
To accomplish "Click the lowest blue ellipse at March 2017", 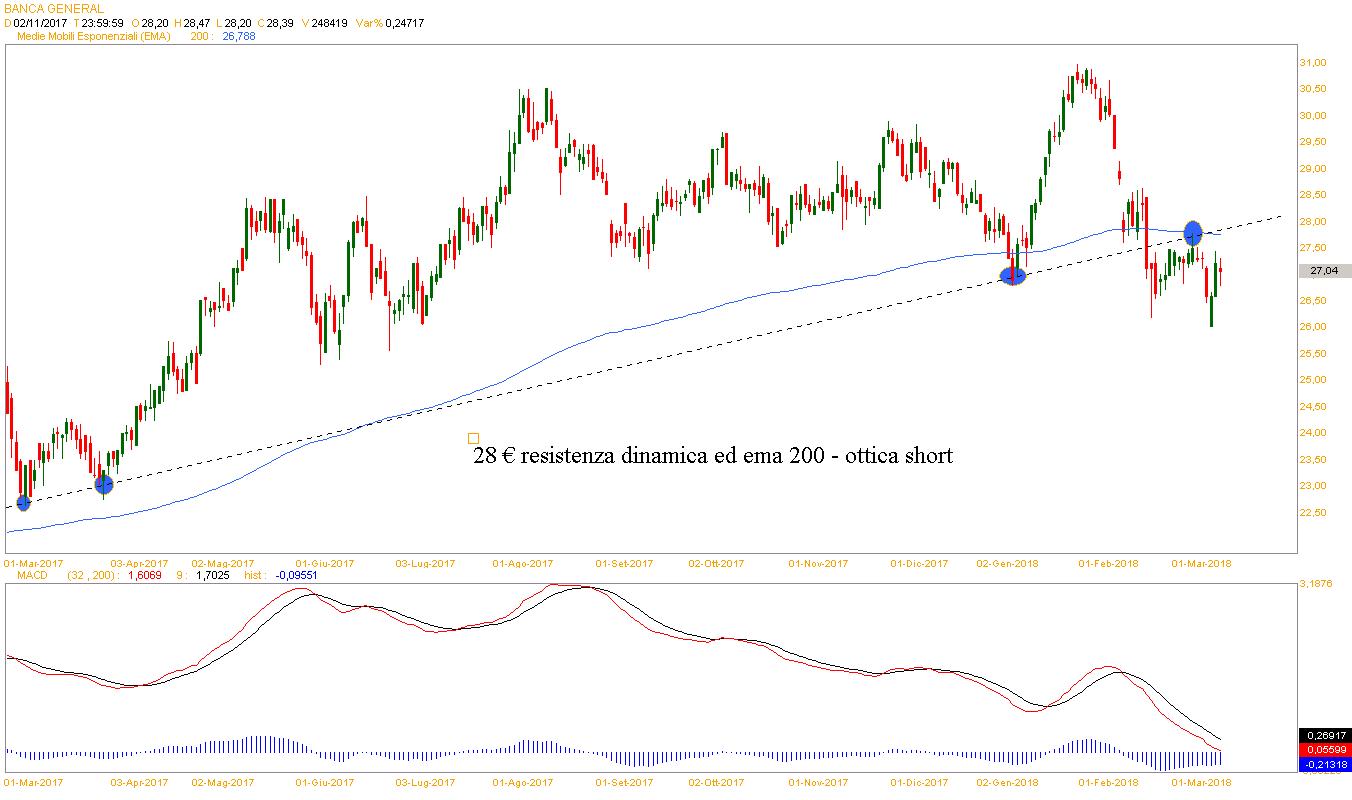I will [24, 503].
